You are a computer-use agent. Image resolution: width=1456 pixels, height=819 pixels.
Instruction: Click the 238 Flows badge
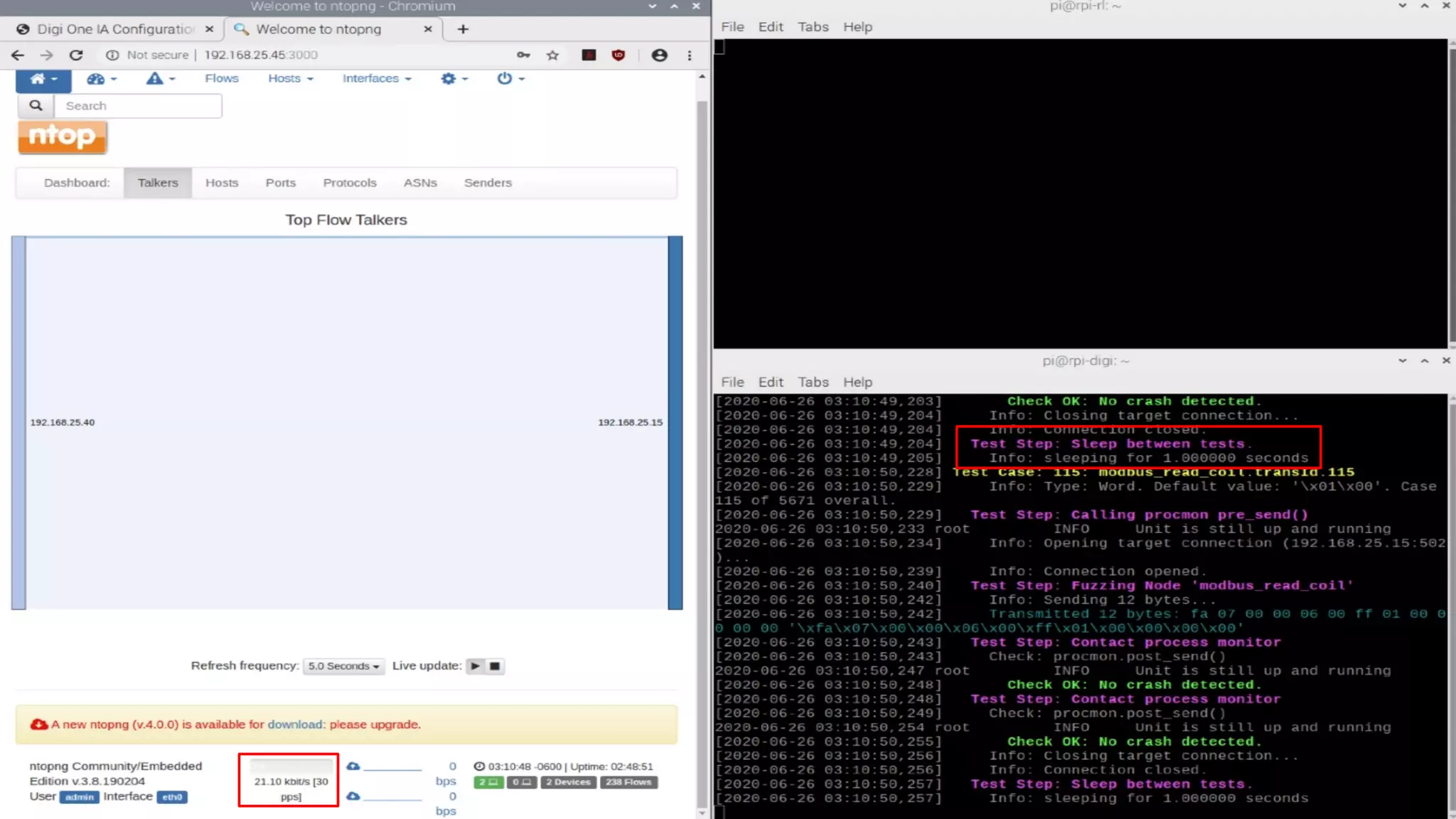pyautogui.click(x=628, y=782)
